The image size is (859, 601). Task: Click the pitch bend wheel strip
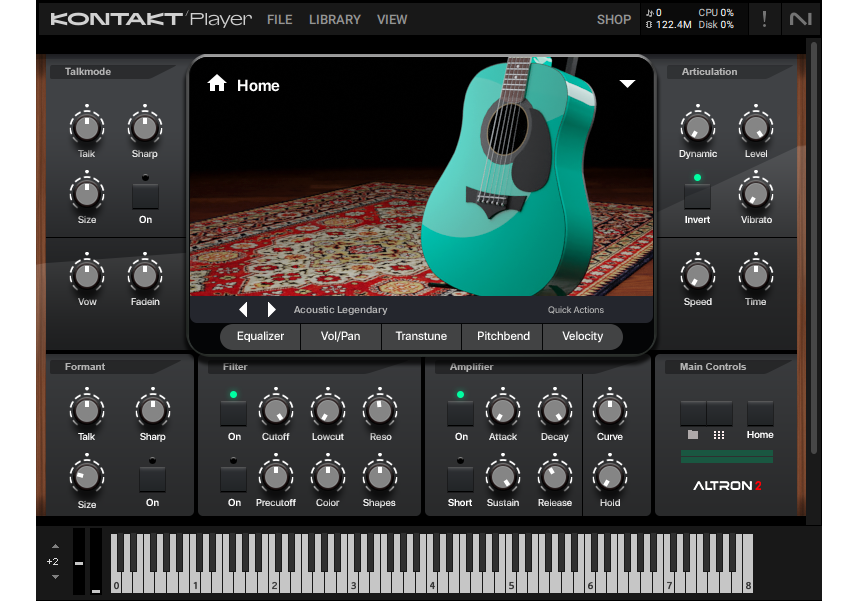pyautogui.click(x=79, y=562)
